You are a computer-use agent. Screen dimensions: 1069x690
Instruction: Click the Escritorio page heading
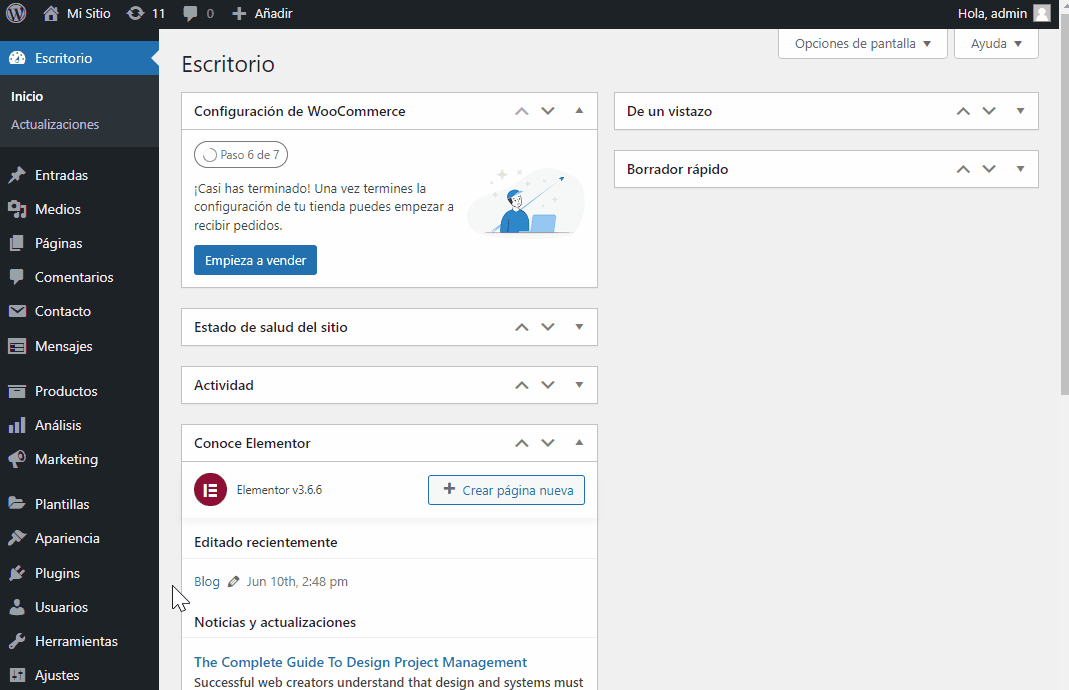228,64
